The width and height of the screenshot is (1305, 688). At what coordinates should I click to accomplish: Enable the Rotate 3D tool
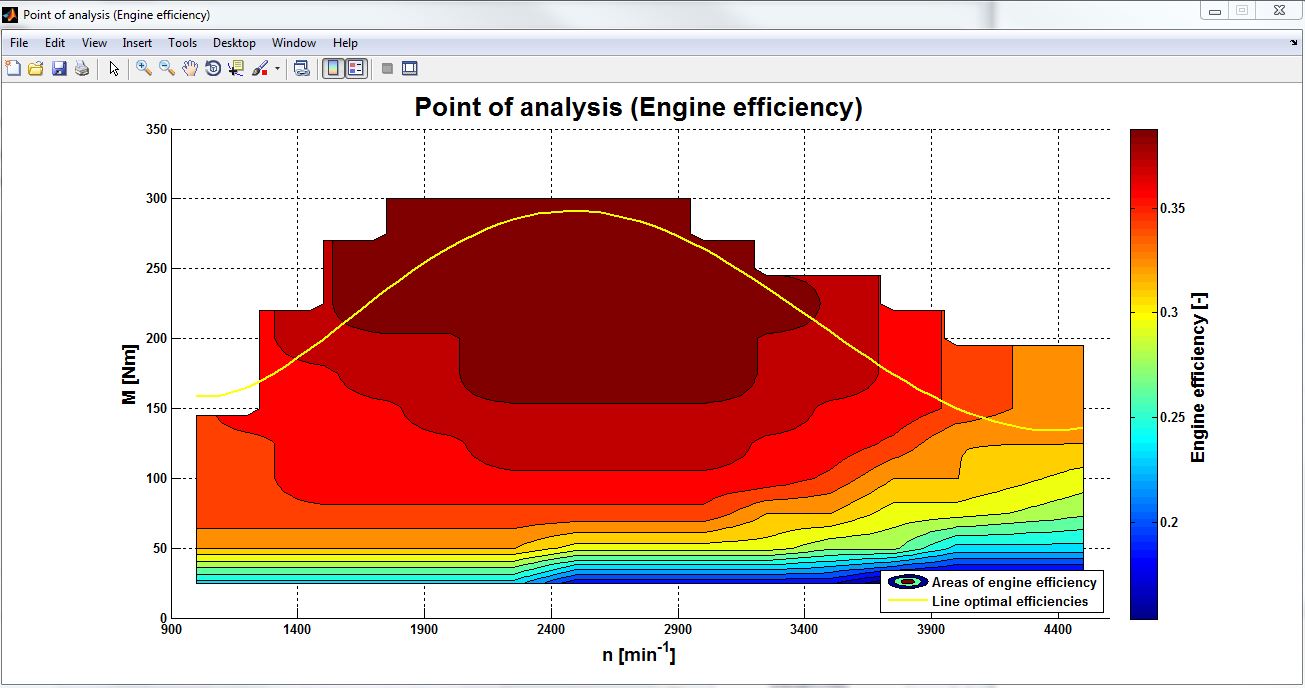pyautogui.click(x=213, y=68)
